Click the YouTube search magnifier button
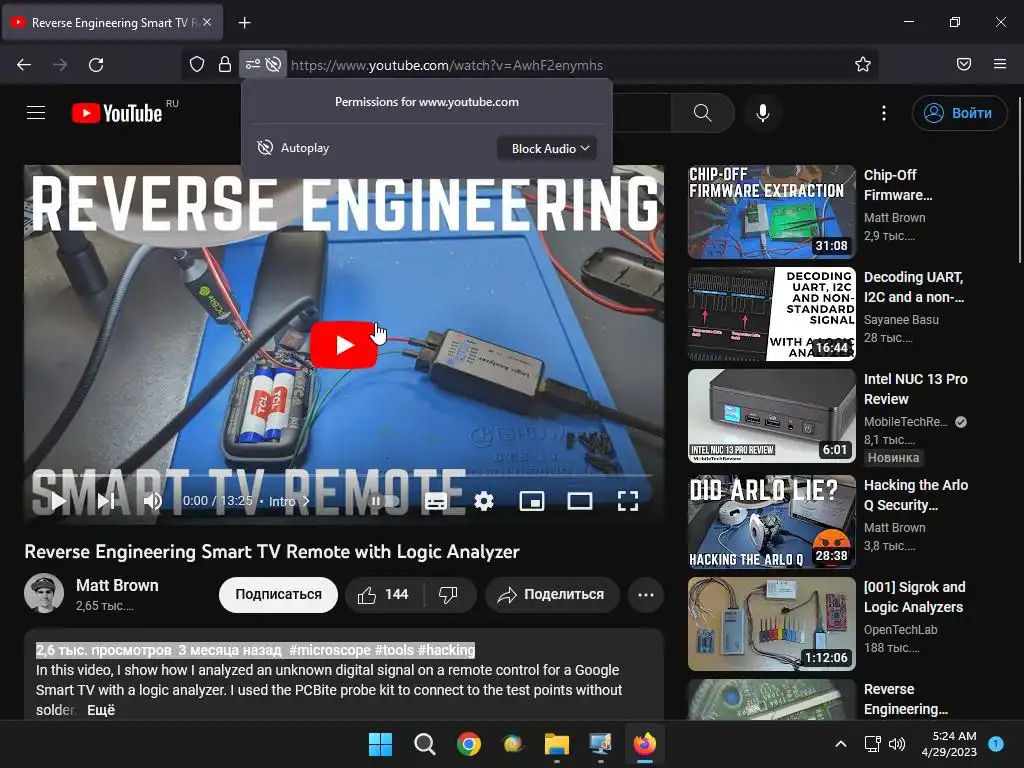This screenshot has width=1024, height=768. (703, 113)
